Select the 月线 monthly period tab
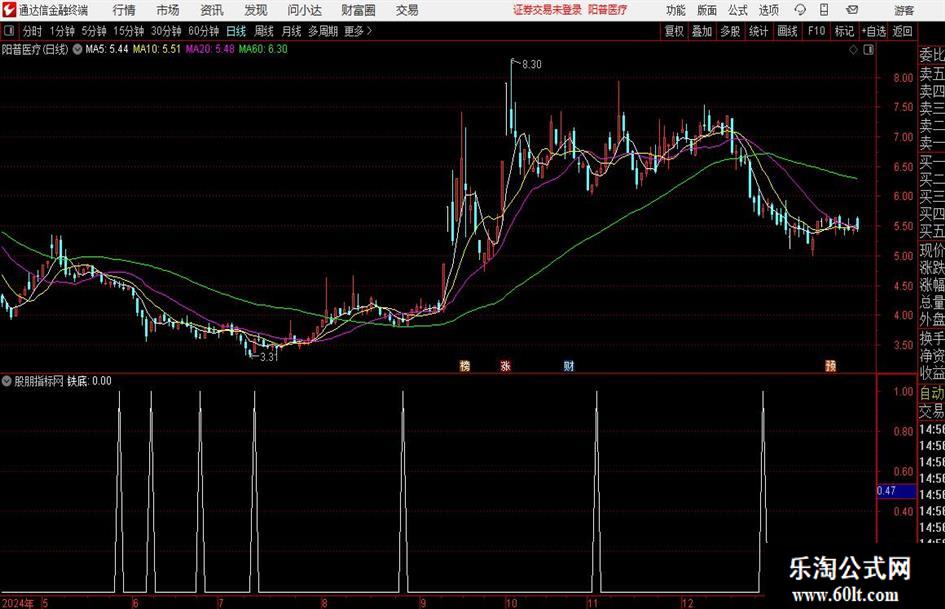Screen dimensions: 945x609 tap(292, 31)
